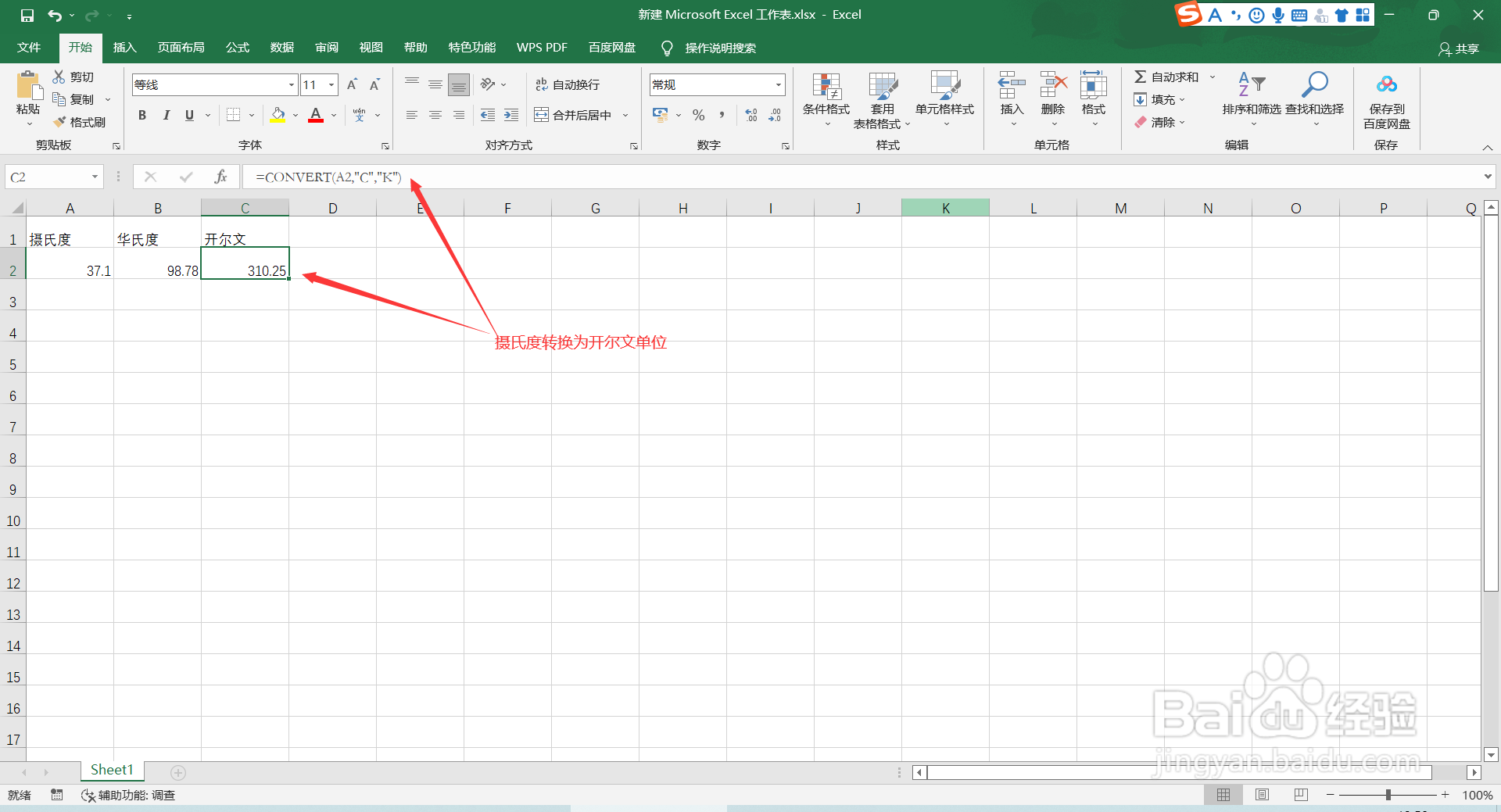Viewport: 1501px width, 812px height.
Task: Toggle center horizontal text alignment
Action: pos(435,115)
